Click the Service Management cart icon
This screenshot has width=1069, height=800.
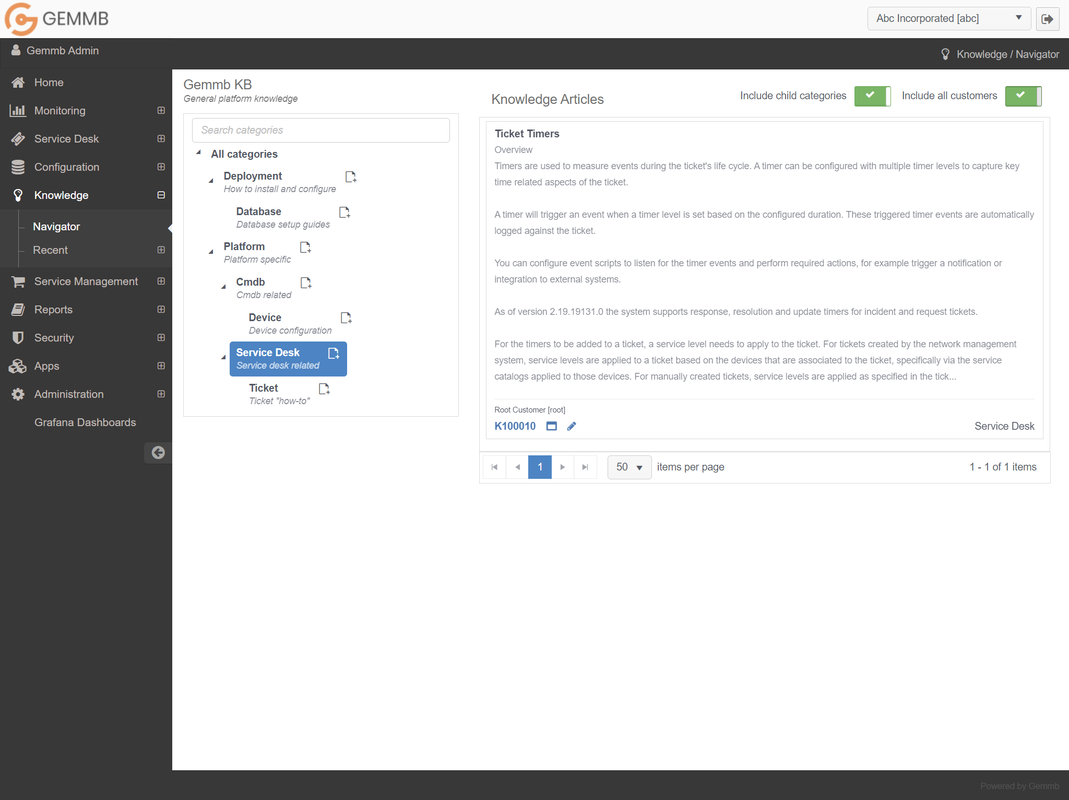click(18, 281)
